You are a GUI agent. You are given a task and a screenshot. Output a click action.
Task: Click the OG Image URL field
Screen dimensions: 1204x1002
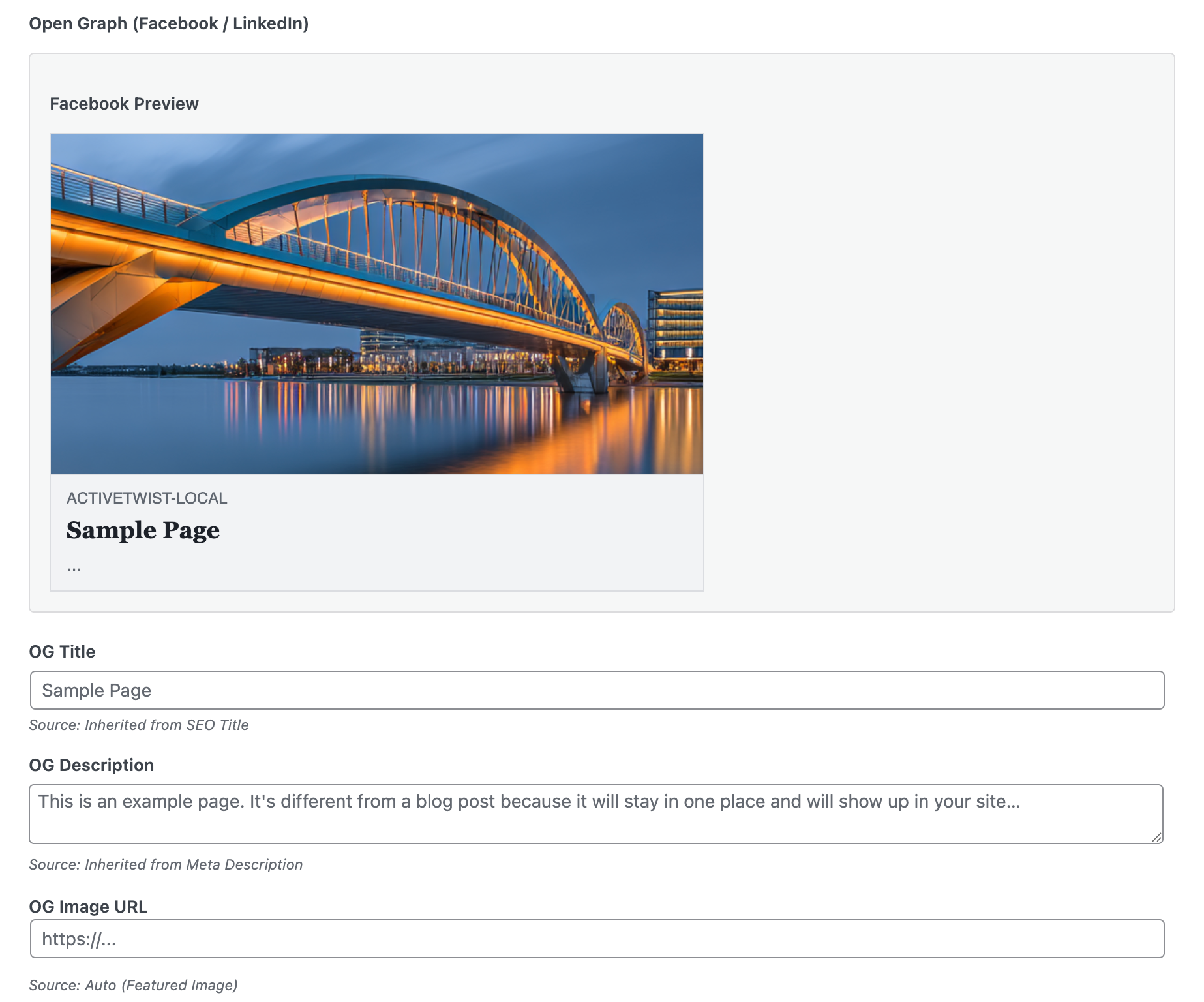[597, 939]
